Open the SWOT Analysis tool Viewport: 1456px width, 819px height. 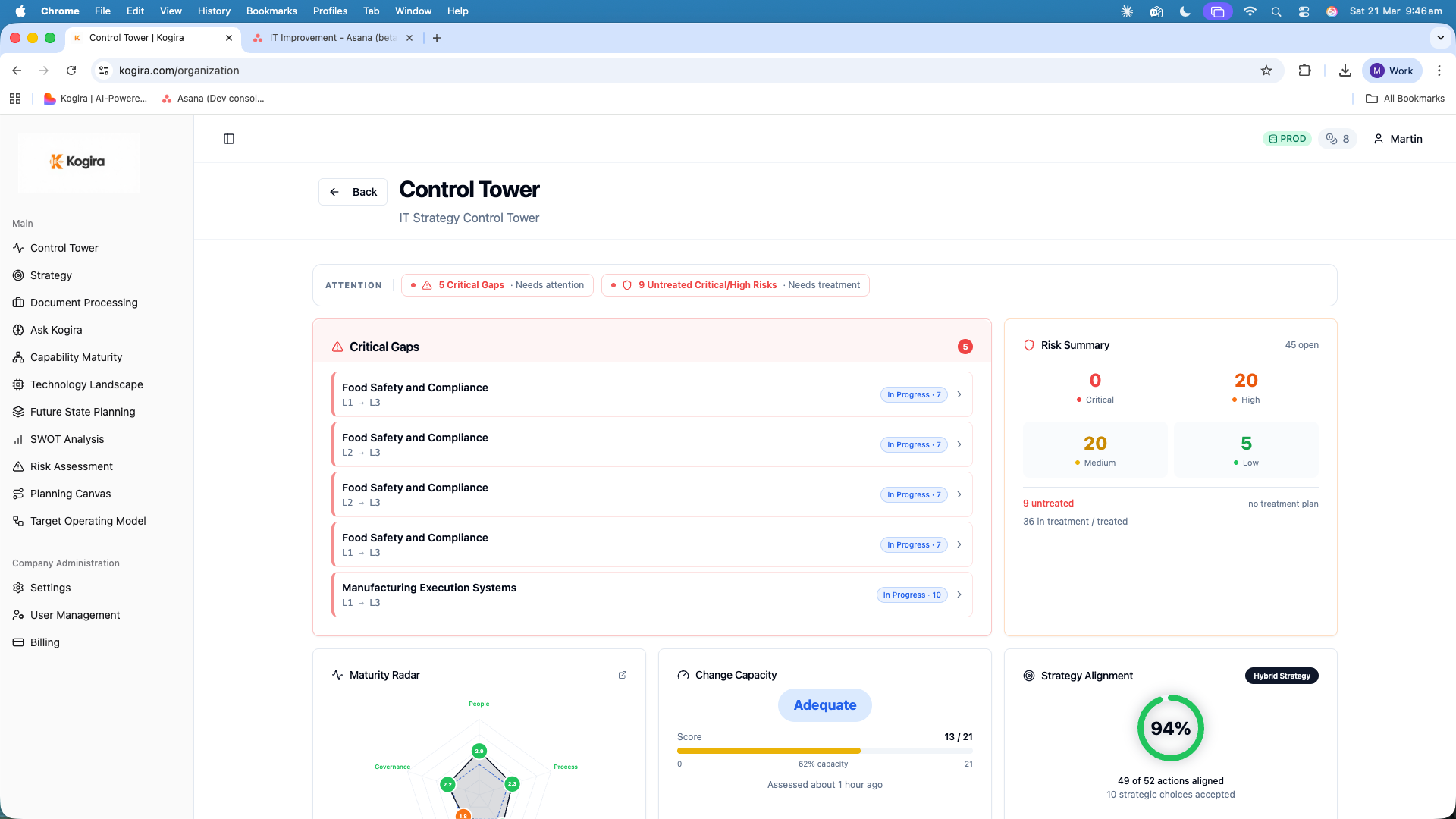tap(67, 438)
